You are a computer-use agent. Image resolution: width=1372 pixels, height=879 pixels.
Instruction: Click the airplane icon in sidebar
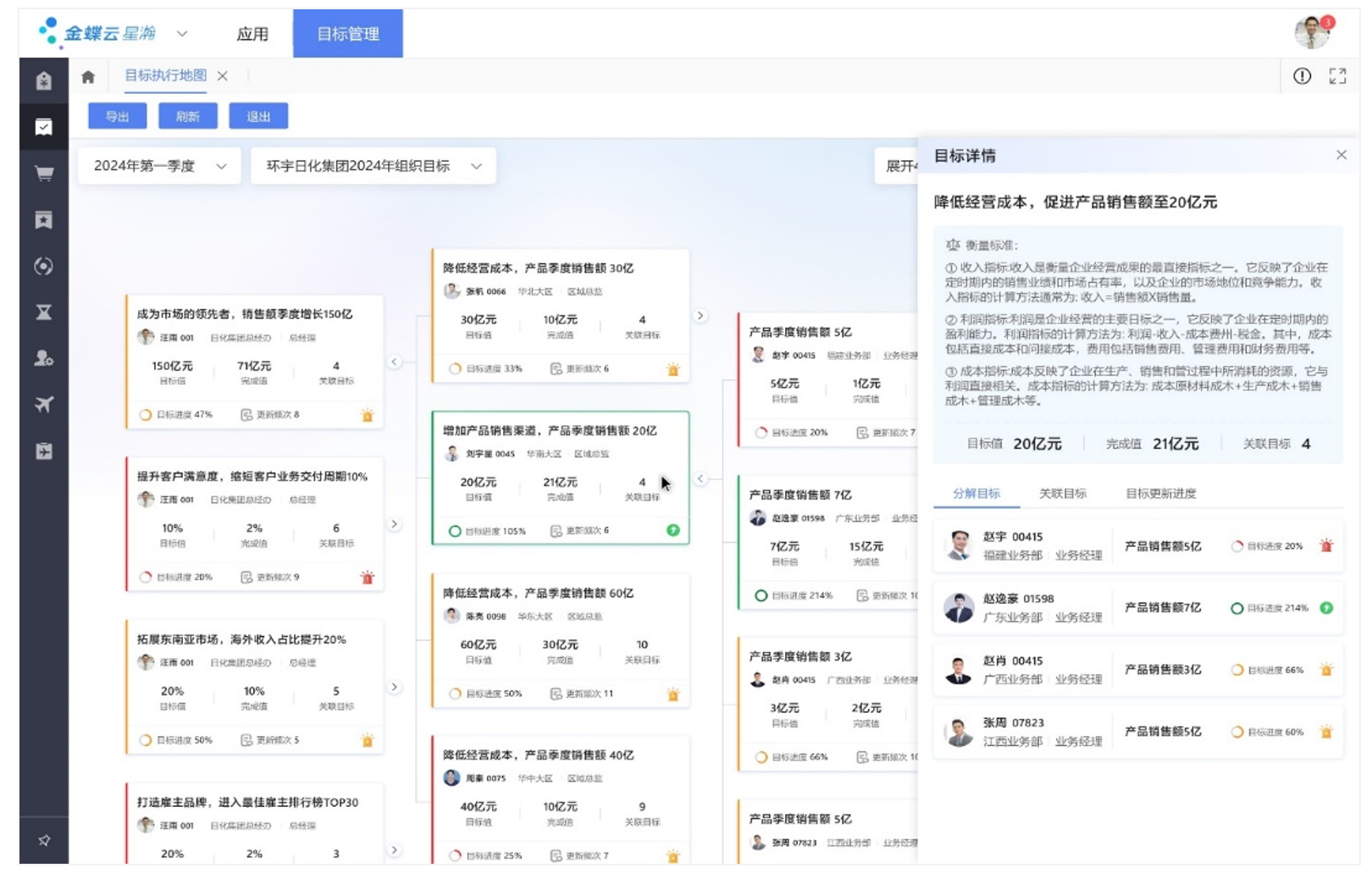click(44, 404)
